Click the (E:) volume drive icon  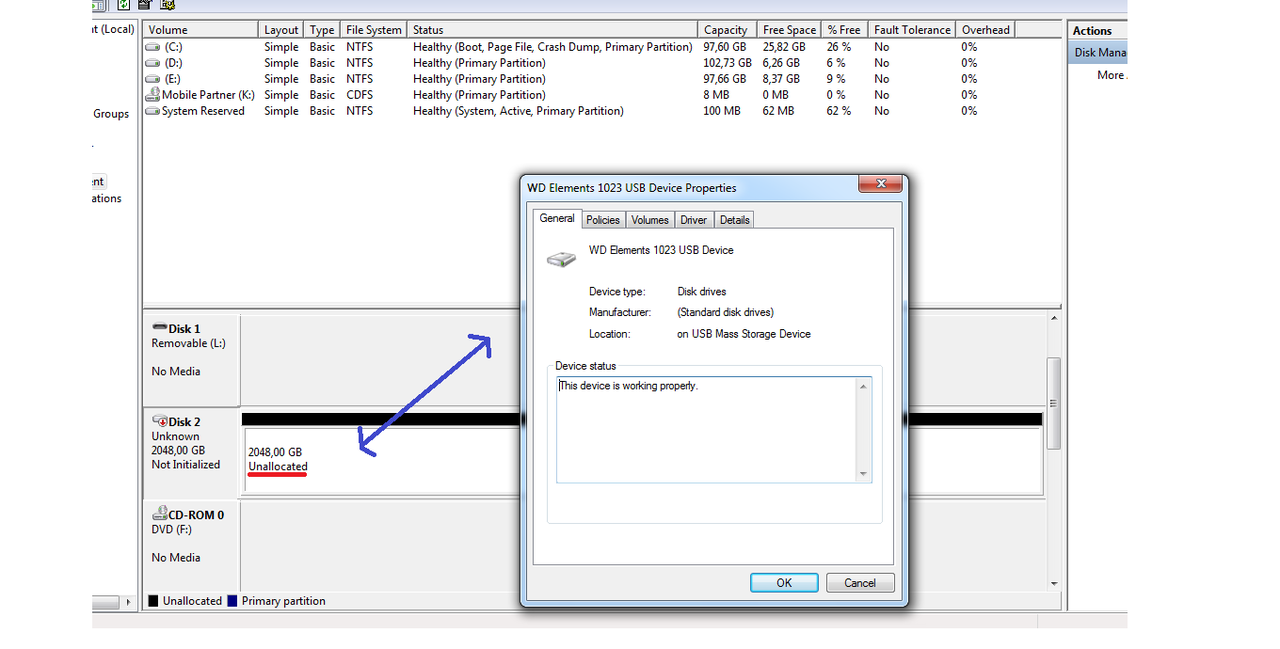pyautogui.click(x=152, y=79)
